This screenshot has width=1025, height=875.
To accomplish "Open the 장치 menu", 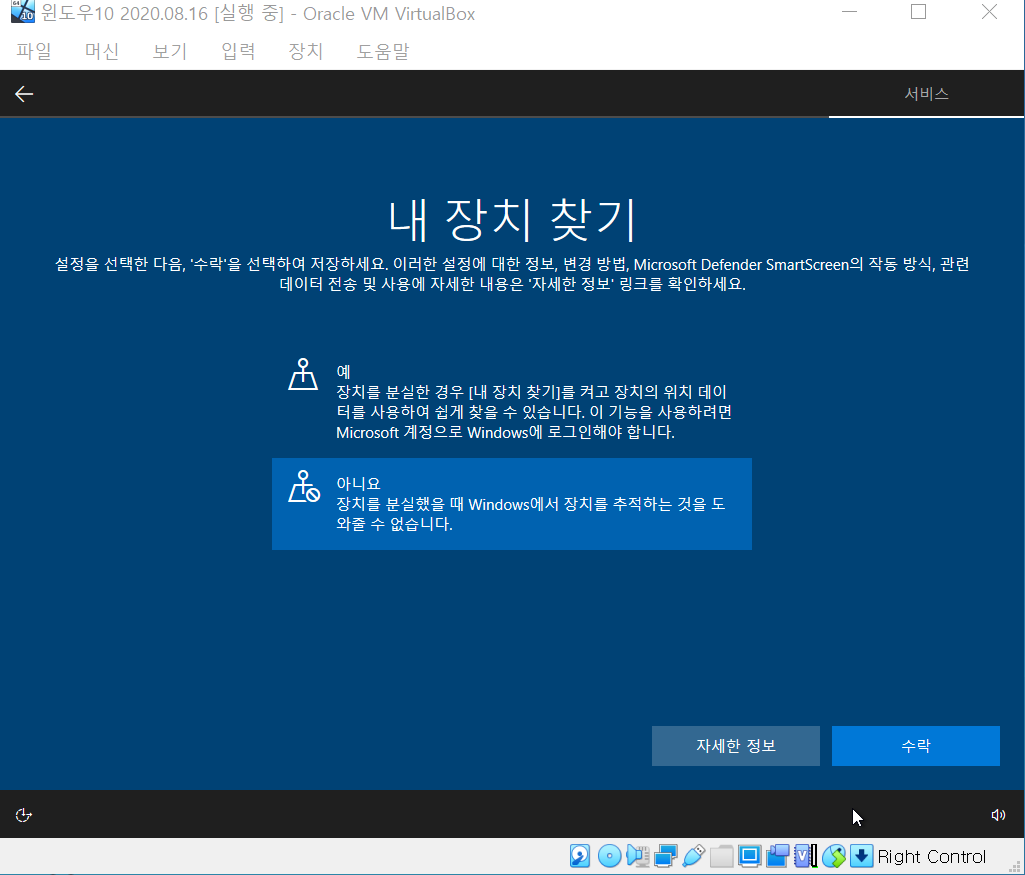I will tap(306, 51).
